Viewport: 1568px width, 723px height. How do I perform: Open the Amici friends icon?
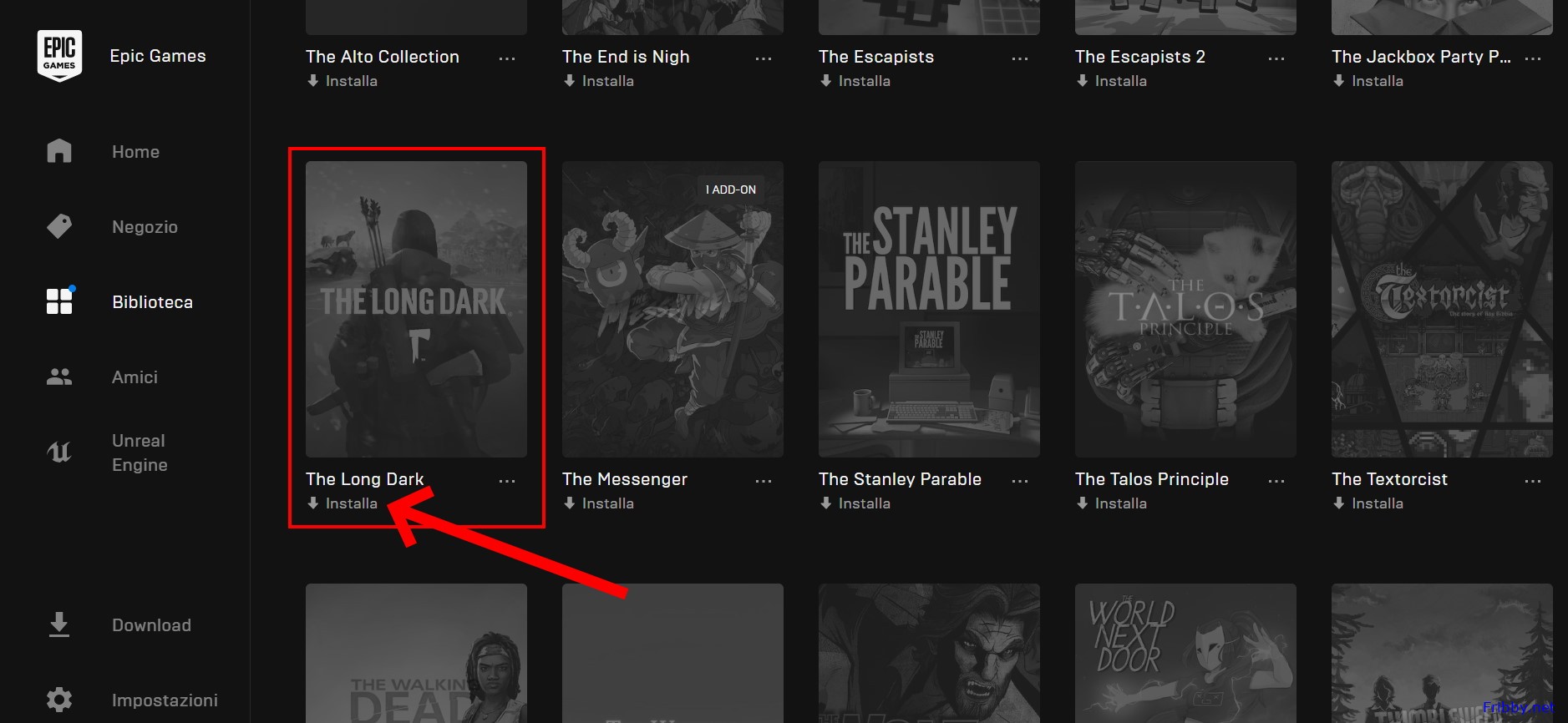coord(59,377)
